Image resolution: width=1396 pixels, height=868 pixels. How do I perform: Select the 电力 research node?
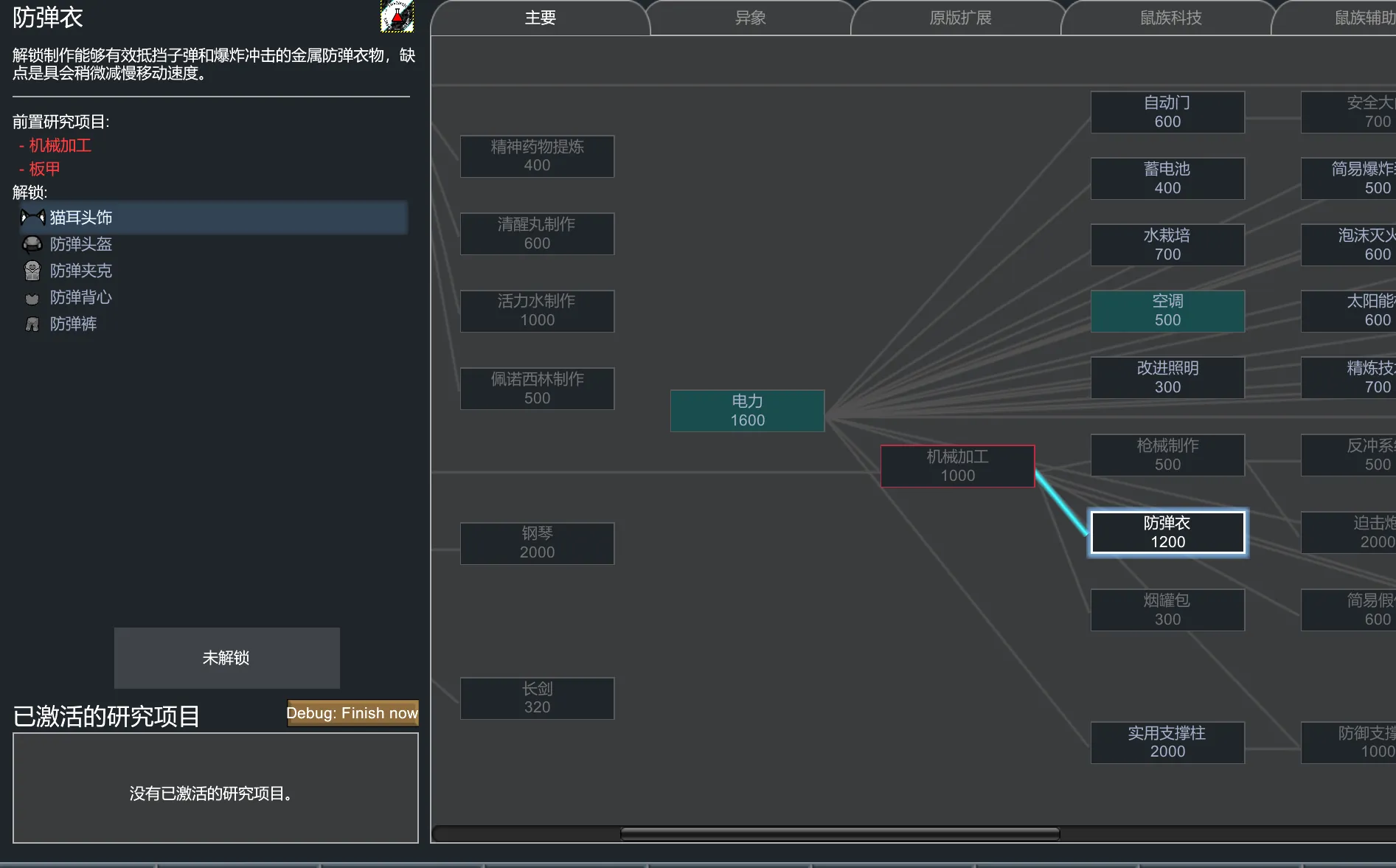pos(747,411)
